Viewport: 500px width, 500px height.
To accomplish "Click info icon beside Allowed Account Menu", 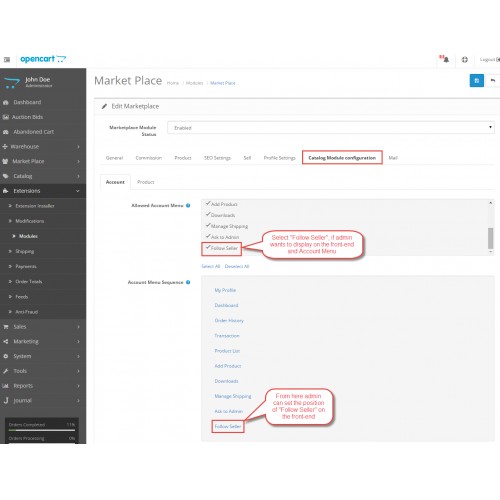I will coord(188,206).
